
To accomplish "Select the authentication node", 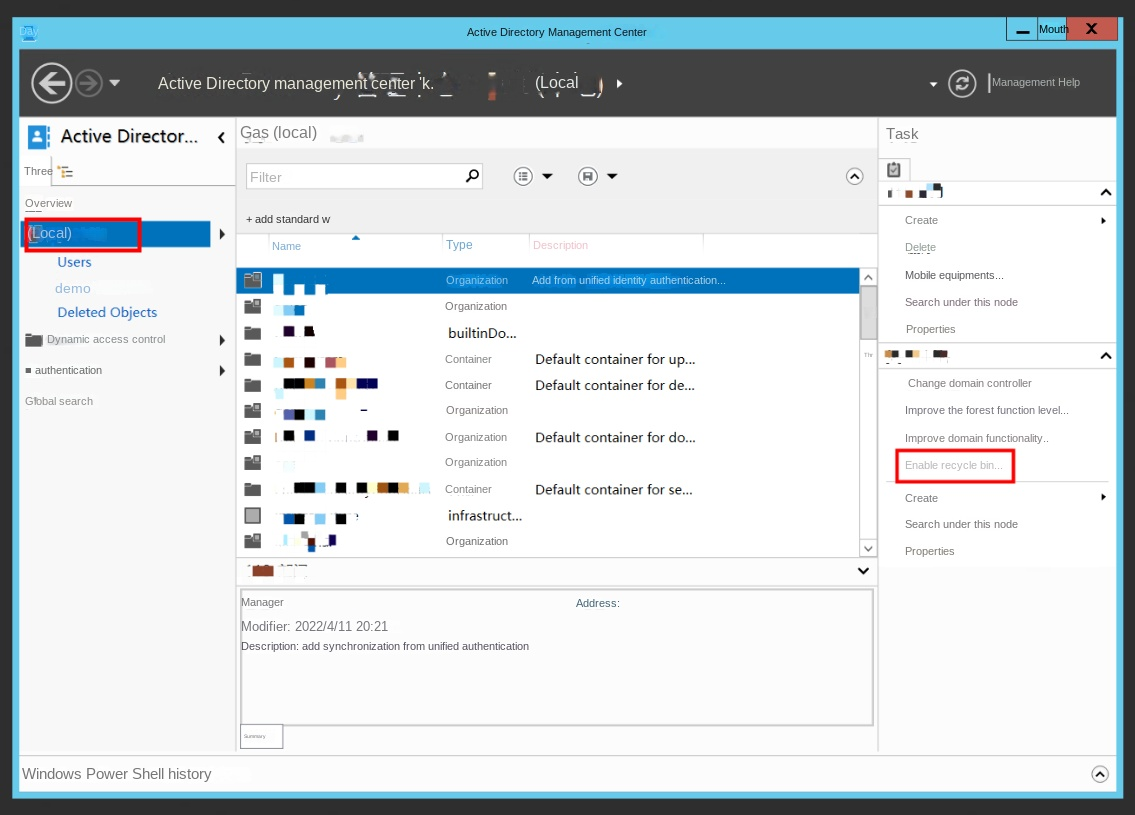I will pos(68,371).
